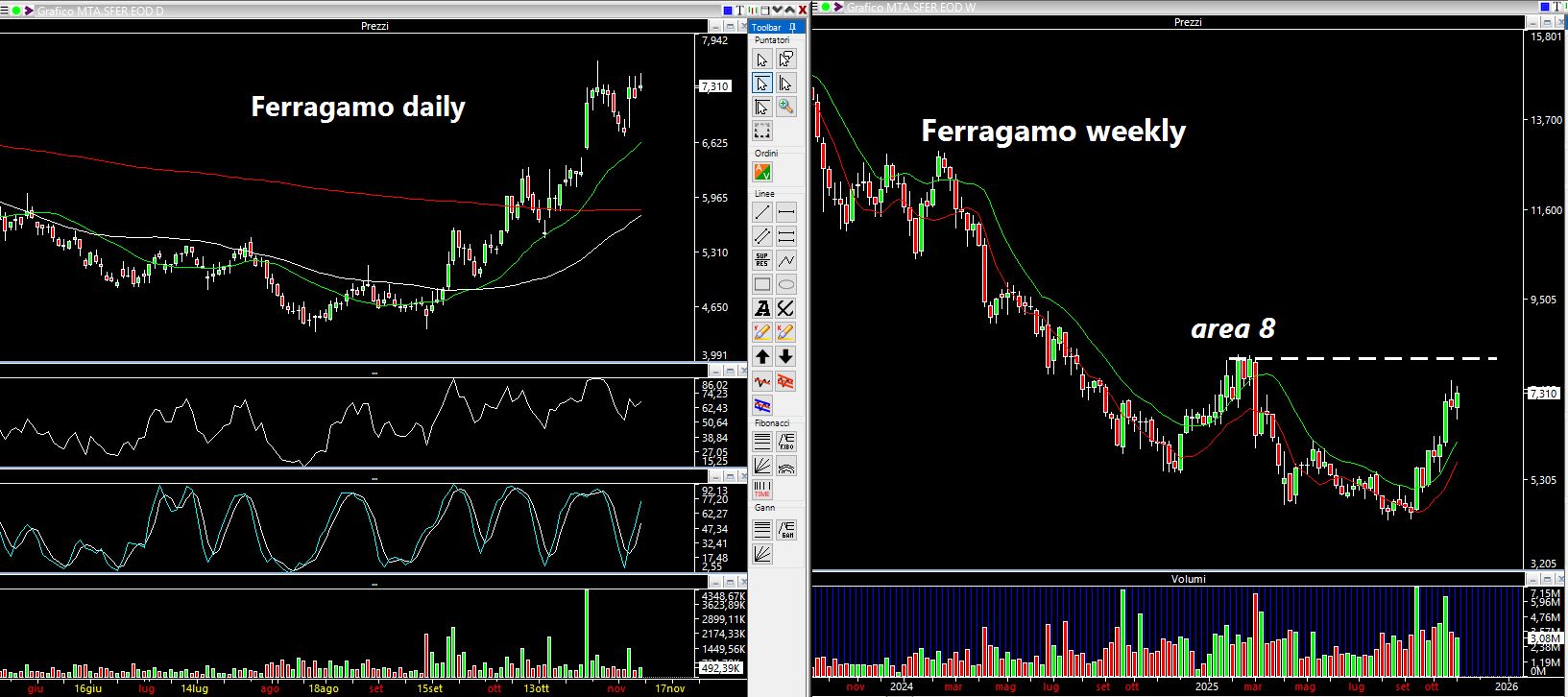Click the 'Gann' section label in Toolbar

tap(764, 508)
